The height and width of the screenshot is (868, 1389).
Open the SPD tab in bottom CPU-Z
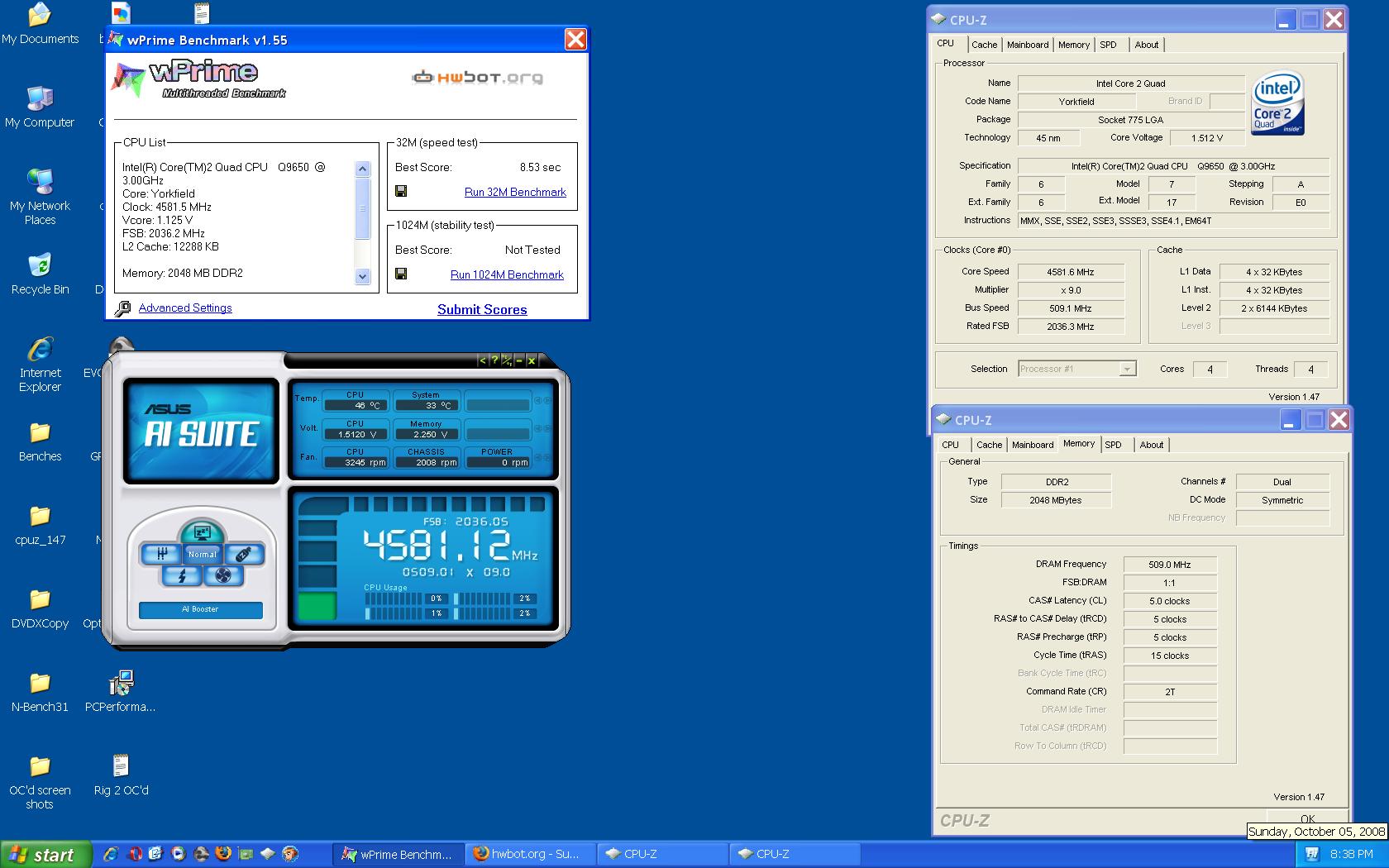1114,445
